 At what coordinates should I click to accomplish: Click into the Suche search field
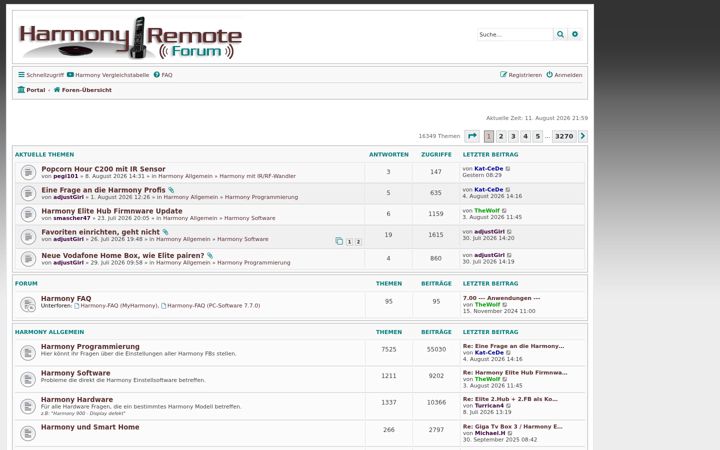point(515,34)
